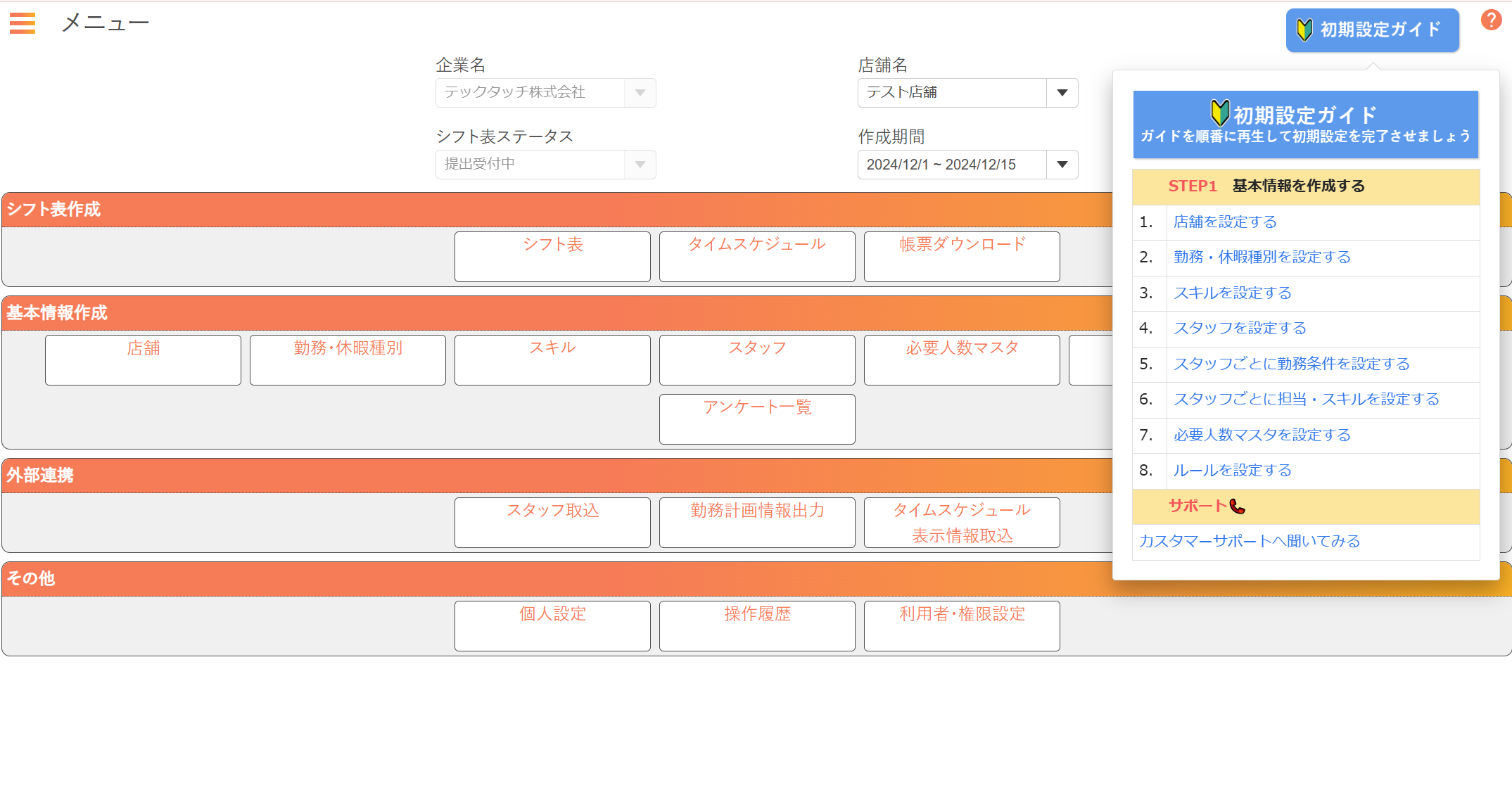Click the 帳票ダウンロード tile
The image size is (1512, 809).
click(x=962, y=256)
